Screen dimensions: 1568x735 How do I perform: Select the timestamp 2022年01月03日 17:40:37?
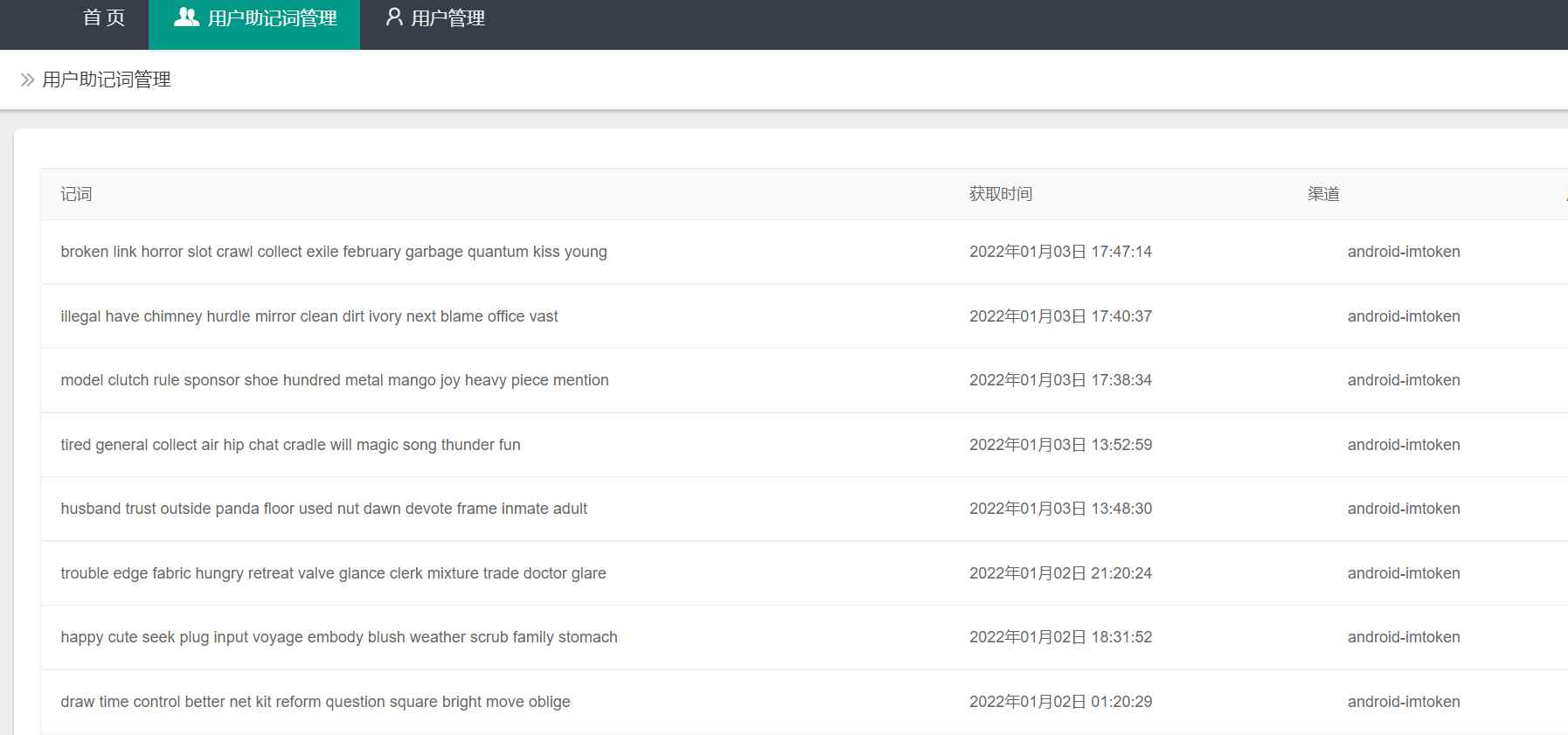1060,316
